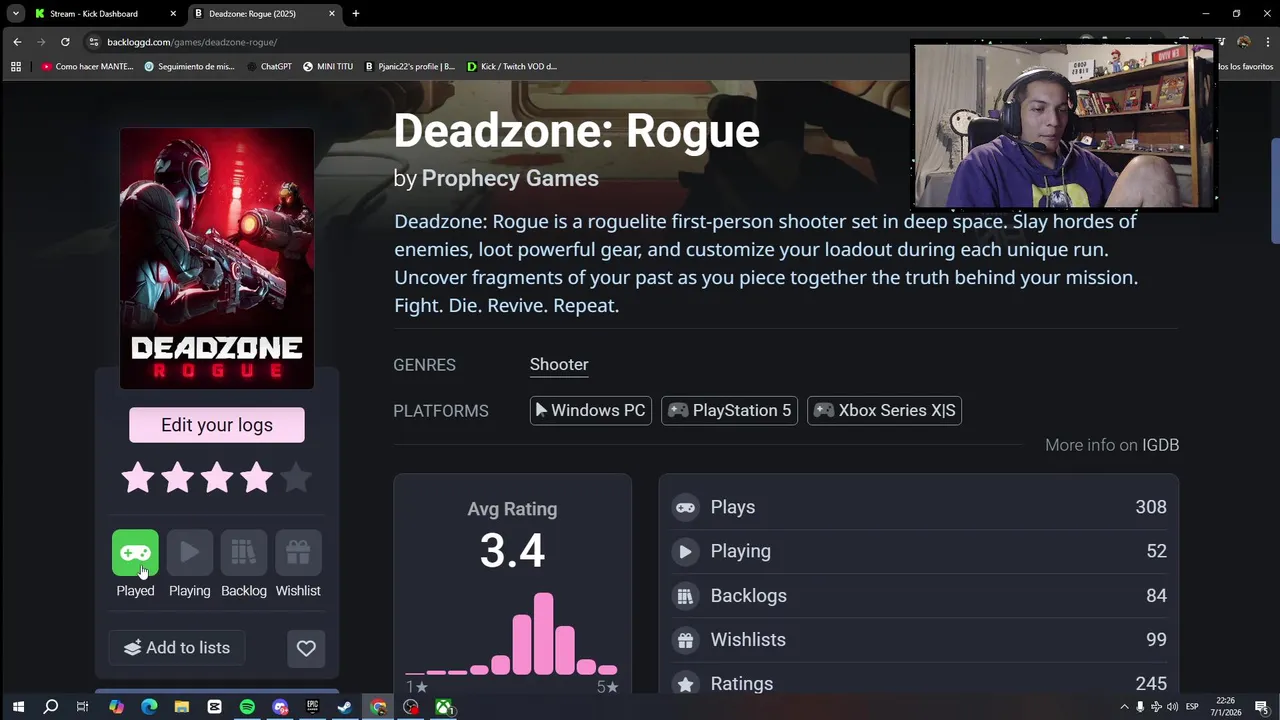The height and width of the screenshot is (720, 1280).
Task: Open OBS Studio from taskbar
Action: (411, 707)
